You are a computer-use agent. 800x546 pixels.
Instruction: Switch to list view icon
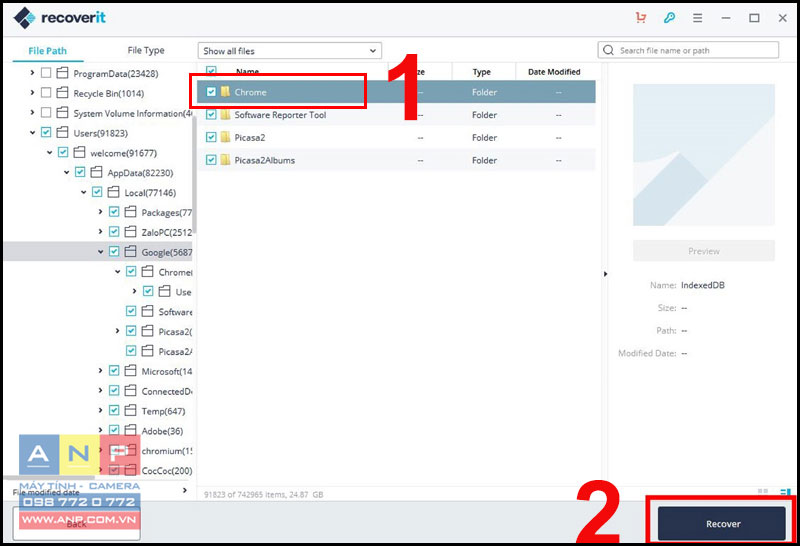[785, 492]
